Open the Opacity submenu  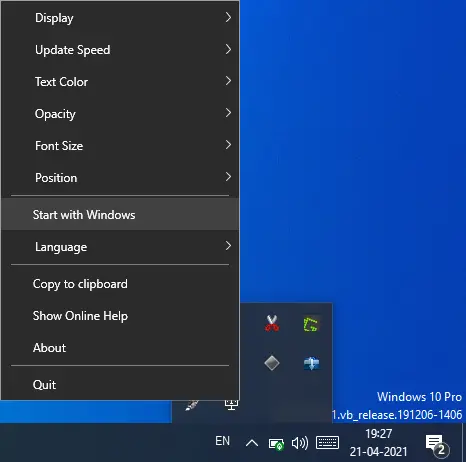click(x=120, y=114)
